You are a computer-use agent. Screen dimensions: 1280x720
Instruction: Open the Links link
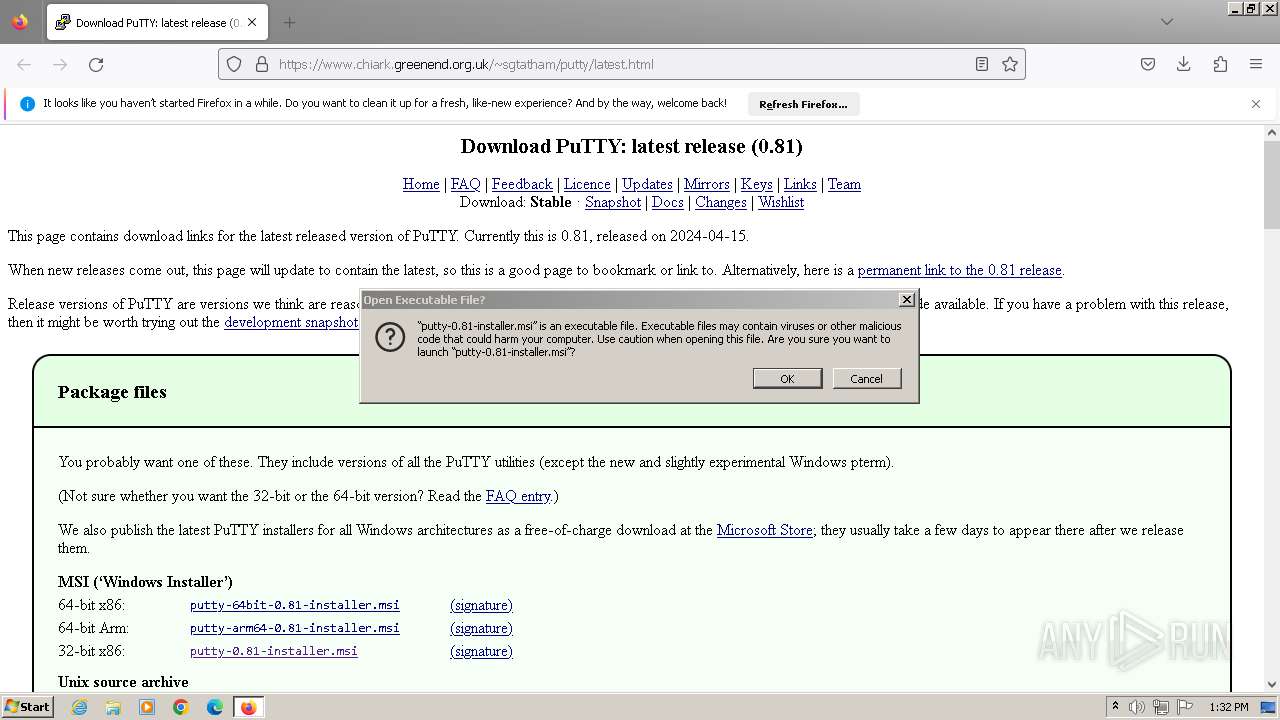point(800,184)
